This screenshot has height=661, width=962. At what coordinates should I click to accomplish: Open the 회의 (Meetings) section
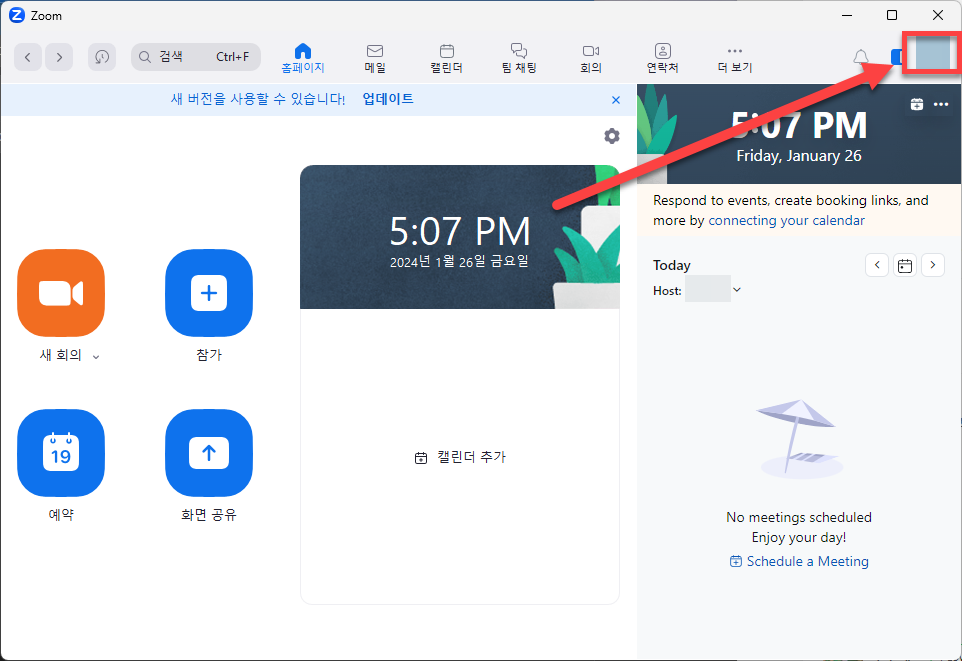tap(590, 57)
